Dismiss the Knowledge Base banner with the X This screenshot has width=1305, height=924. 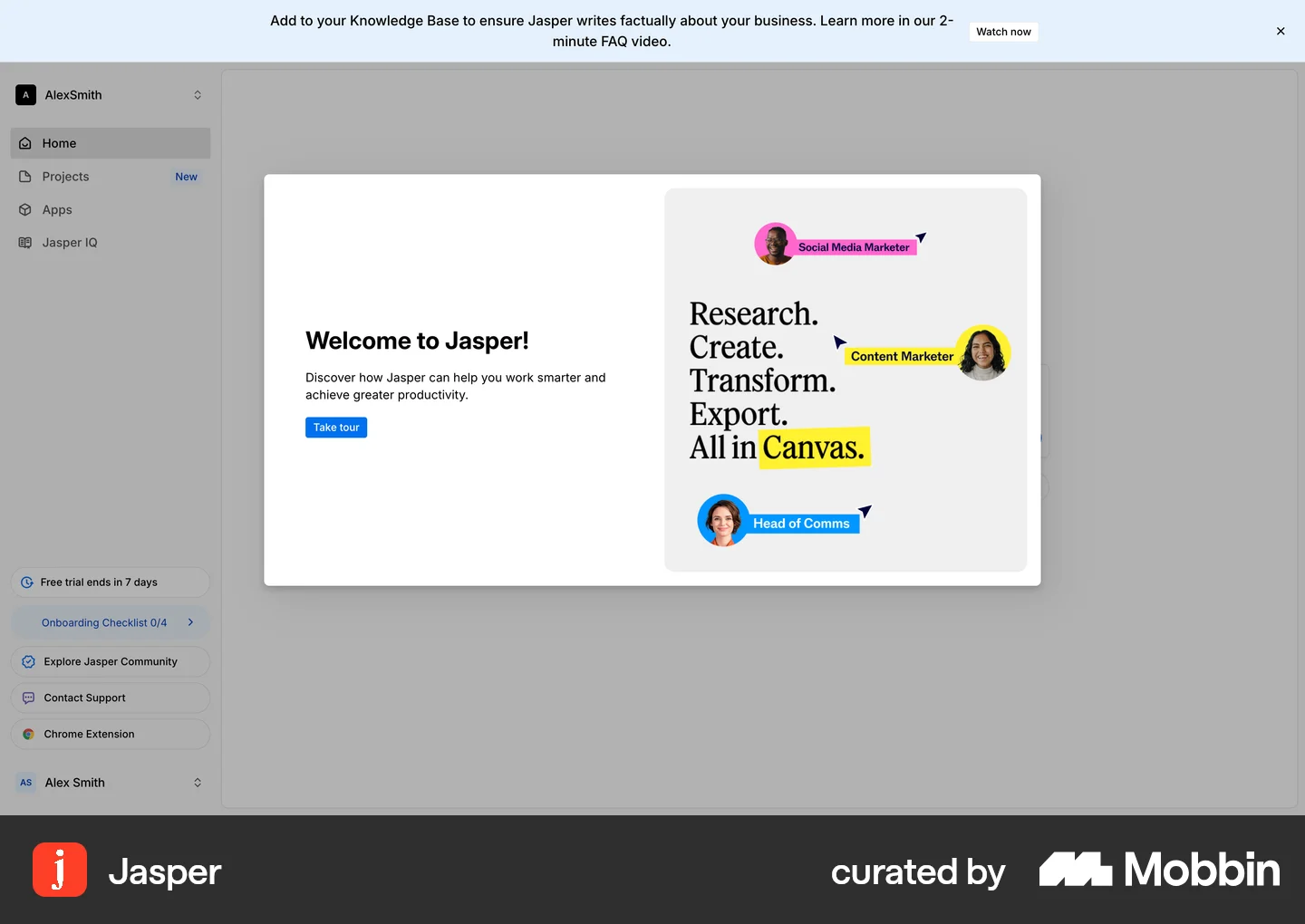[x=1281, y=31]
